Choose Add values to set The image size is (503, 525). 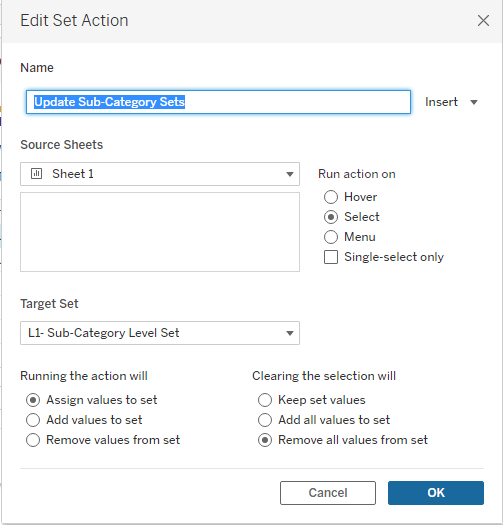[x=33, y=420]
